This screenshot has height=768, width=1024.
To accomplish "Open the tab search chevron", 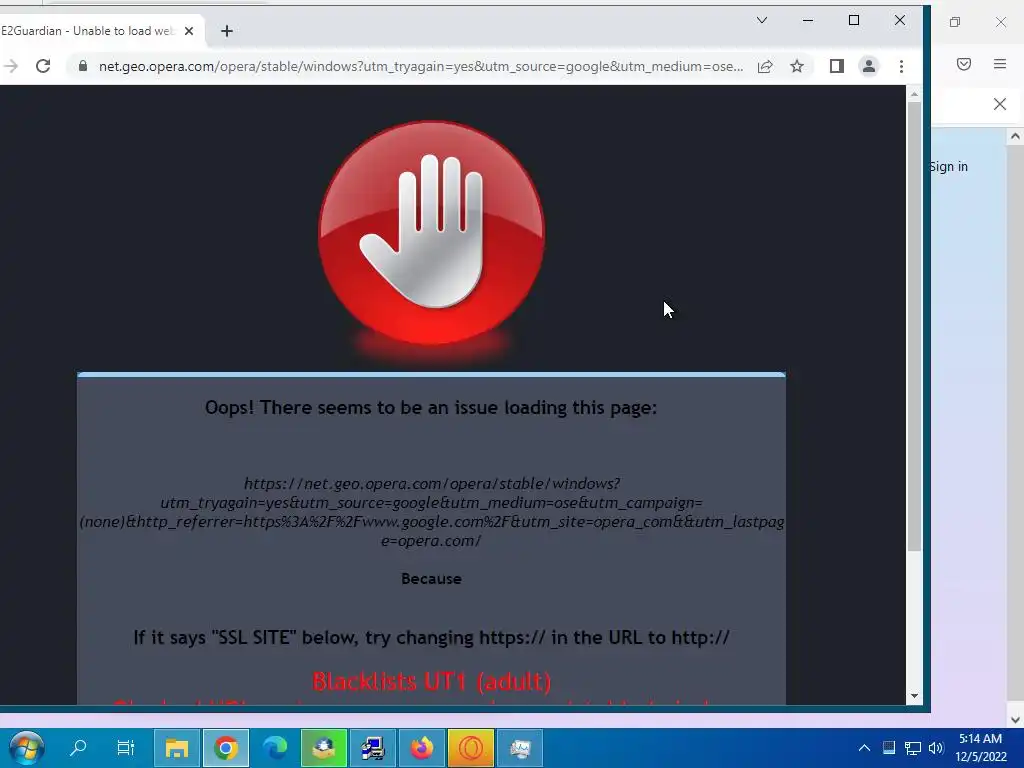I will coord(761,20).
